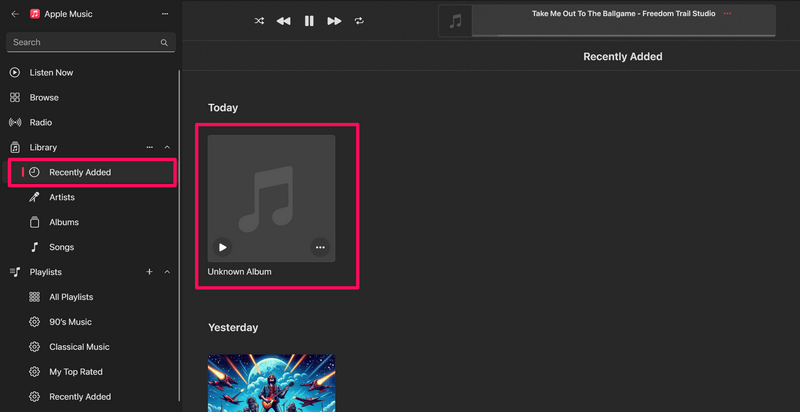
Task: Collapse the Playlists section
Action: [x=167, y=272]
